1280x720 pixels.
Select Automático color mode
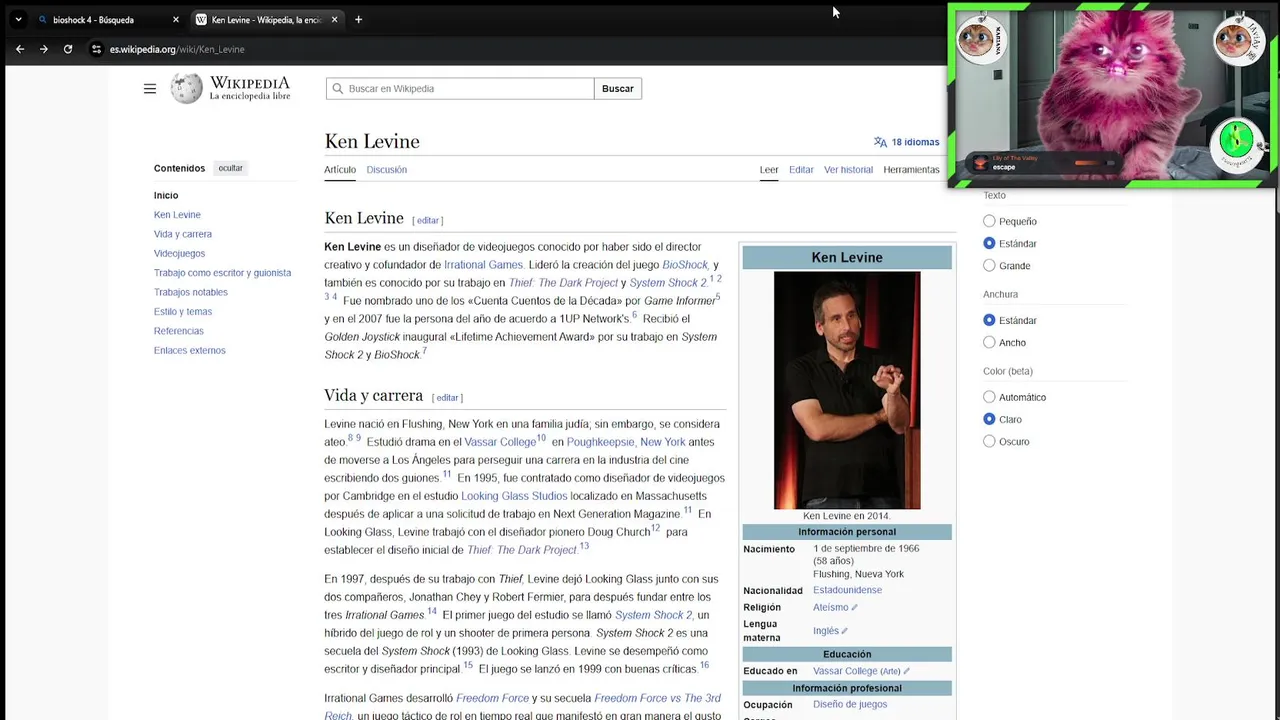(989, 397)
